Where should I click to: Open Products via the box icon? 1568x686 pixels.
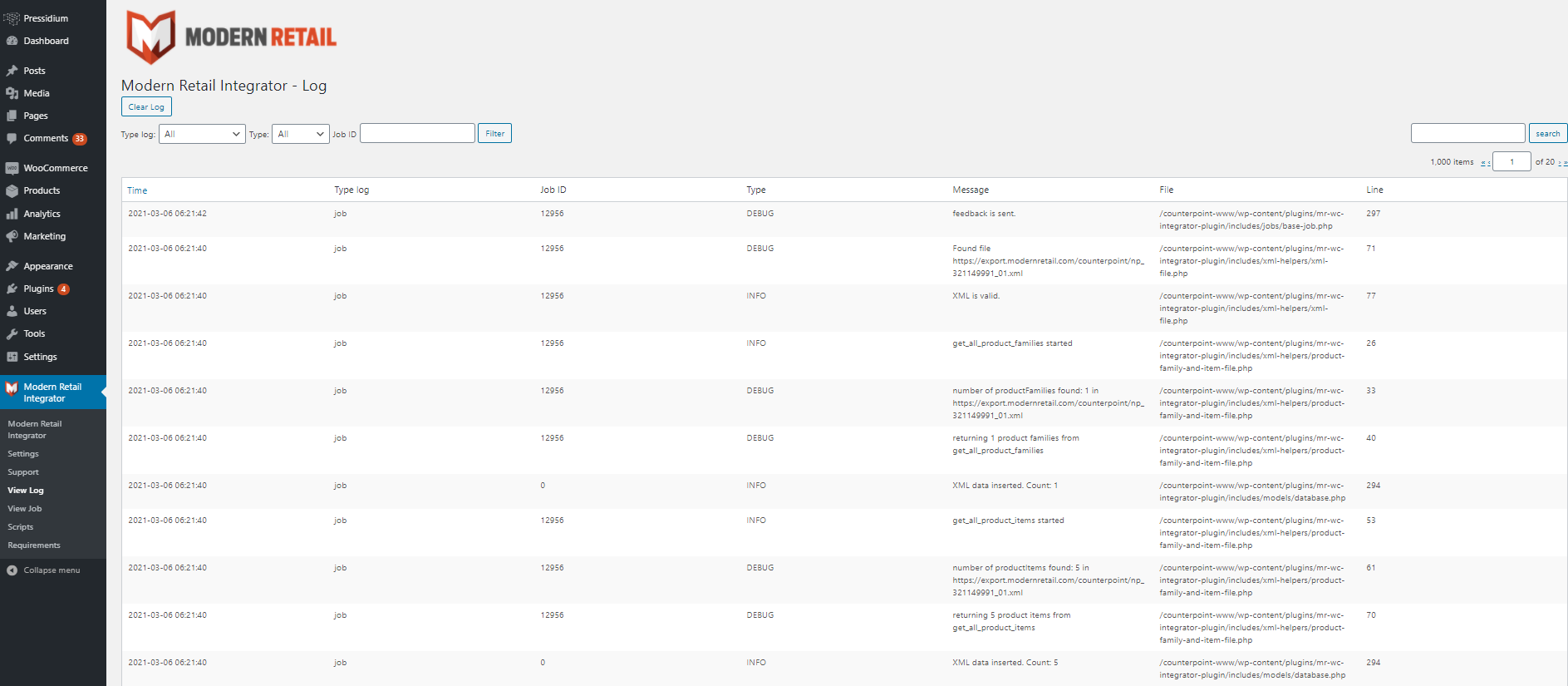click(x=12, y=190)
